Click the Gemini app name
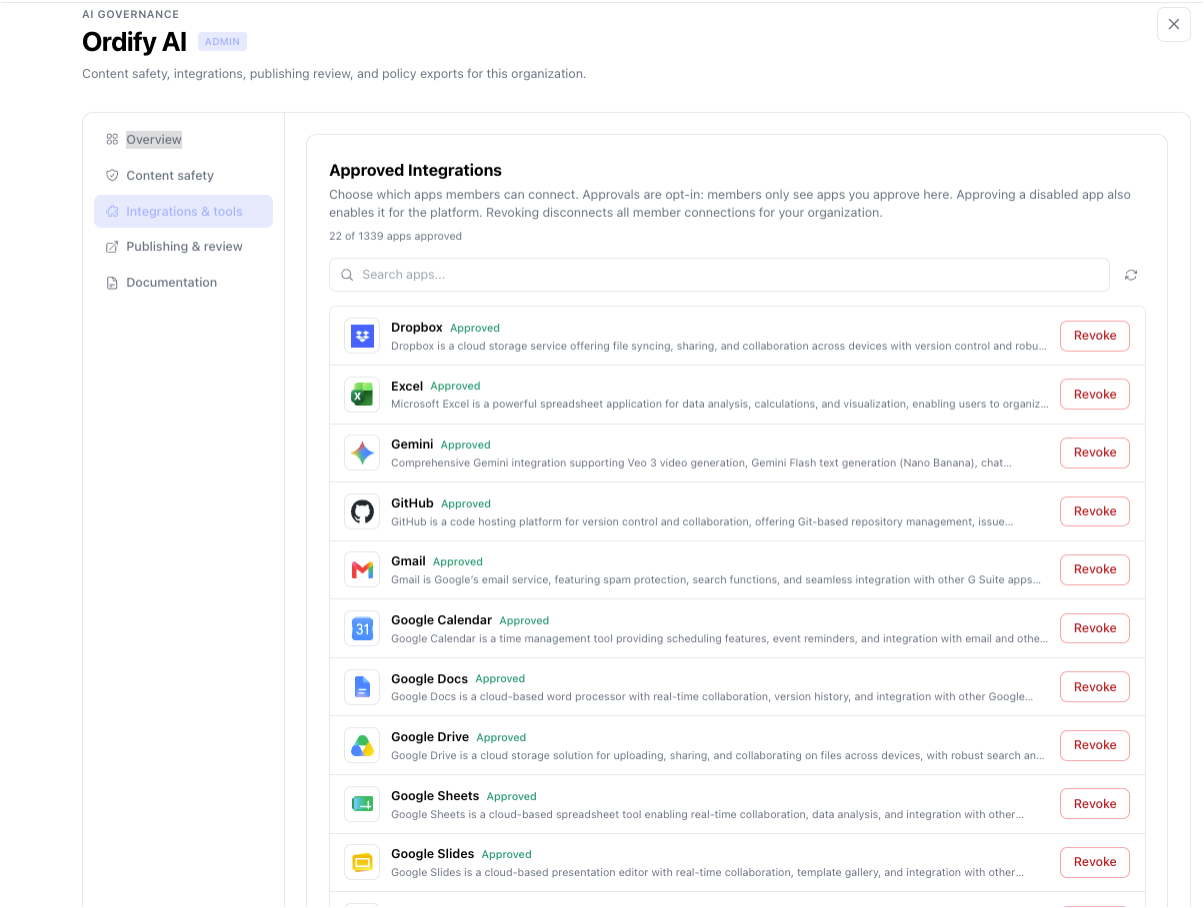This screenshot has height=908, width=1204. pyautogui.click(x=412, y=444)
